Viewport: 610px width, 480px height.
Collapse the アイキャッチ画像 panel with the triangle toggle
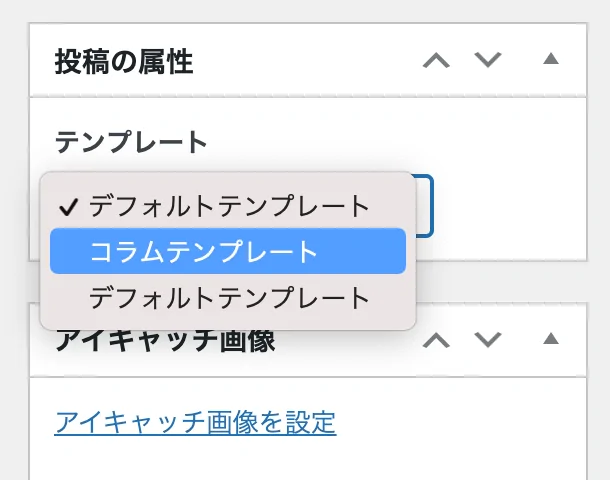tap(551, 338)
